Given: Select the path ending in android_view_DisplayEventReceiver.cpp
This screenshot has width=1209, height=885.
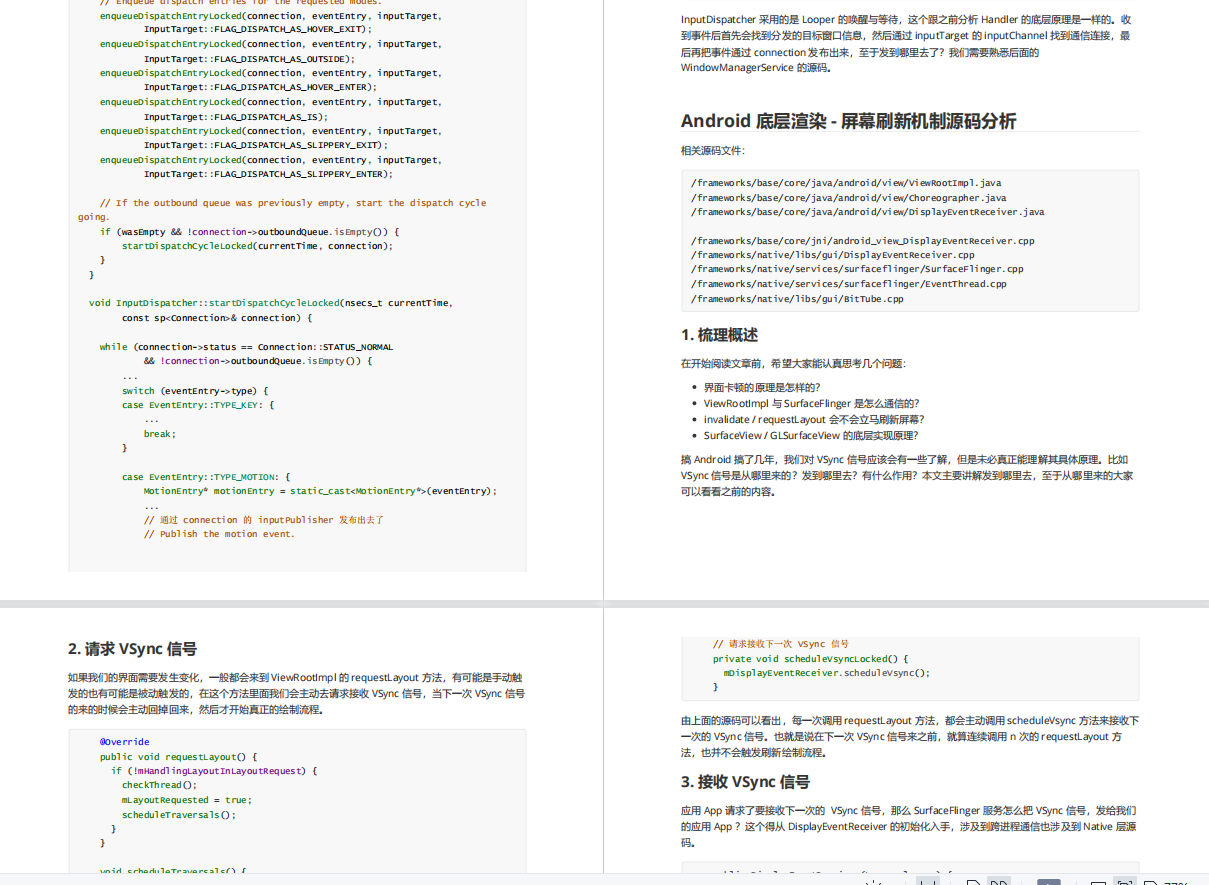Looking at the screenshot, I should click(862, 241).
